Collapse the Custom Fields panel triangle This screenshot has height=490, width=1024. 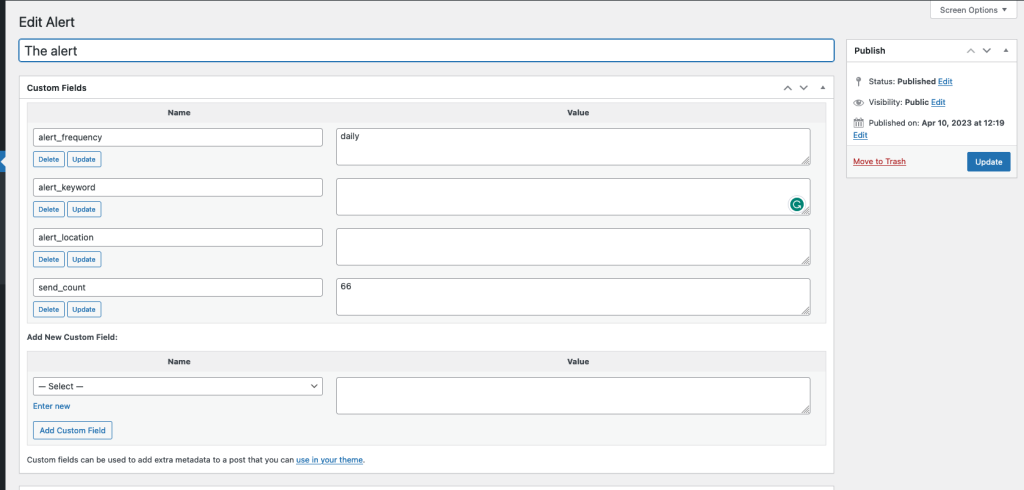[823, 88]
